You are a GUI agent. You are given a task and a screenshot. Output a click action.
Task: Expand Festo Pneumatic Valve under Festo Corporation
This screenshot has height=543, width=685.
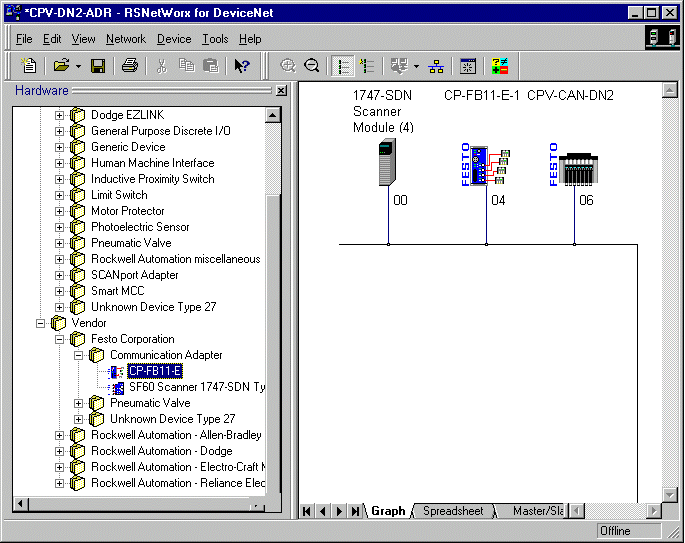[79, 403]
